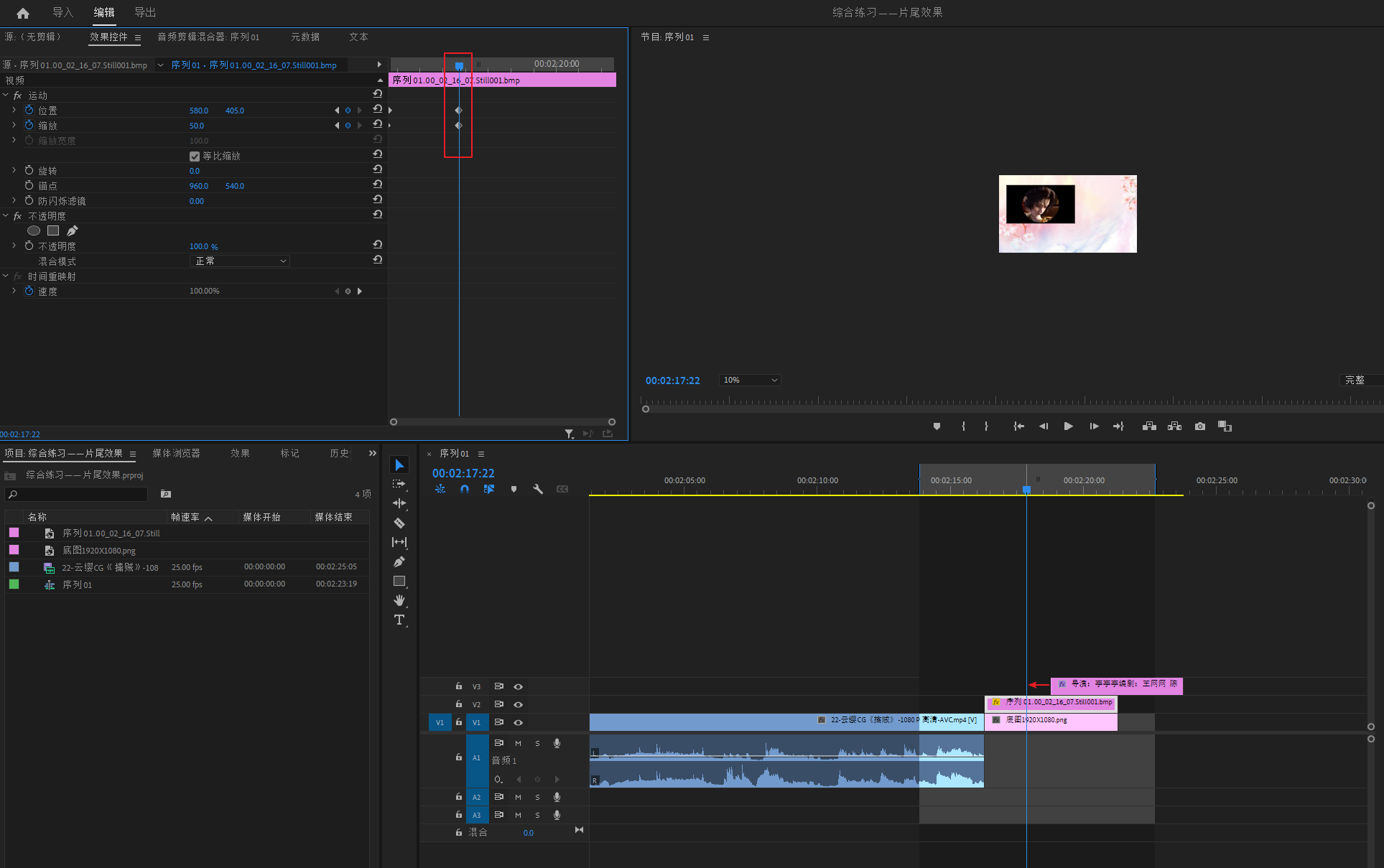
Task: Hide track V2 with eye icon
Action: (x=518, y=704)
